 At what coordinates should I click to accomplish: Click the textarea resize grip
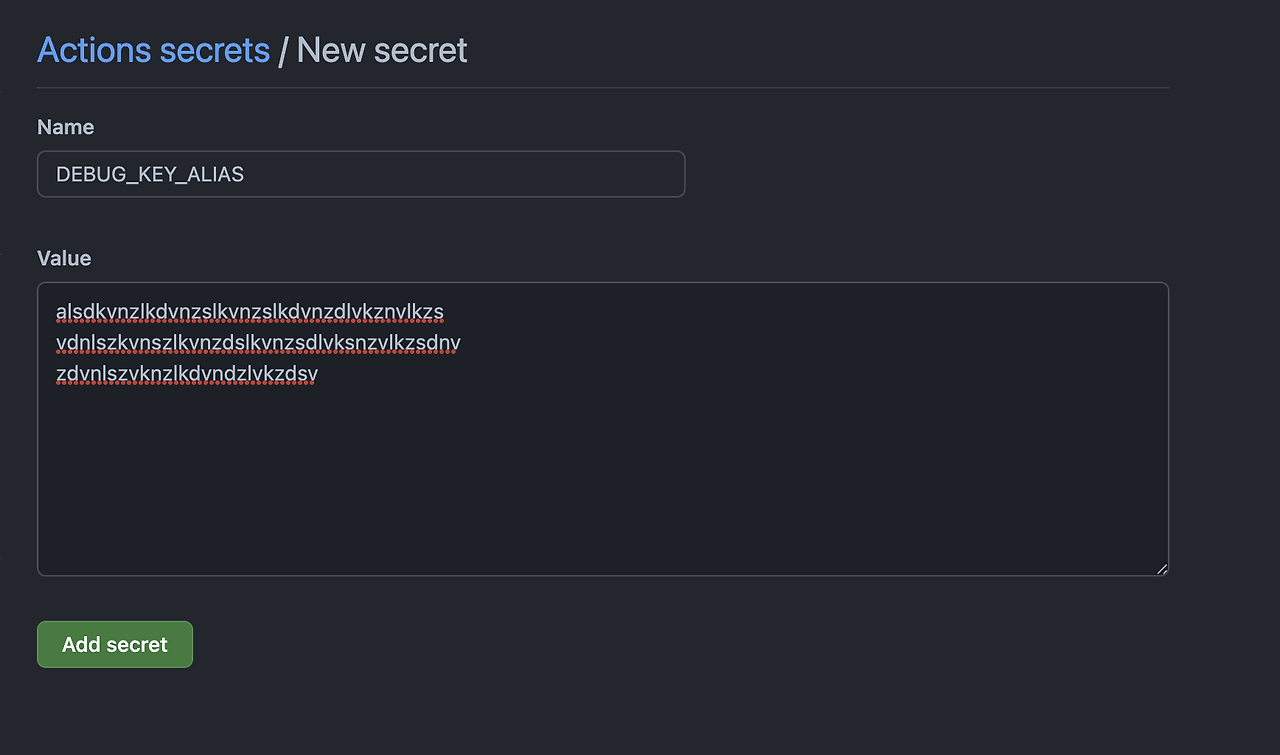pyautogui.click(x=1162, y=568)
